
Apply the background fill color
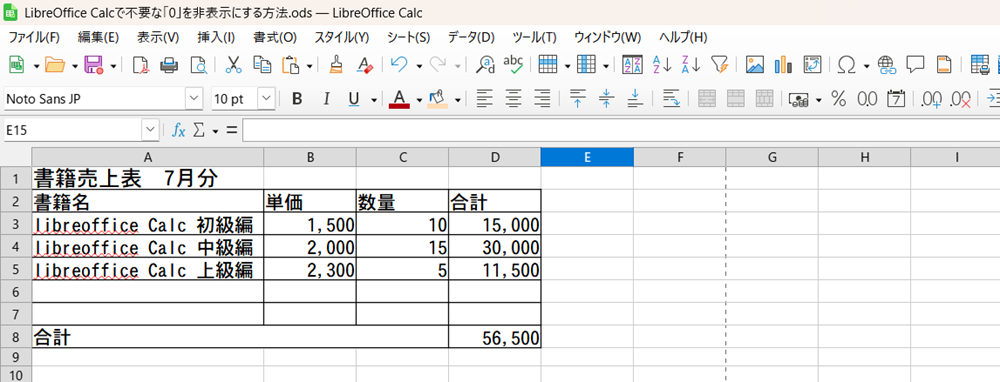(x=437, y=99)
